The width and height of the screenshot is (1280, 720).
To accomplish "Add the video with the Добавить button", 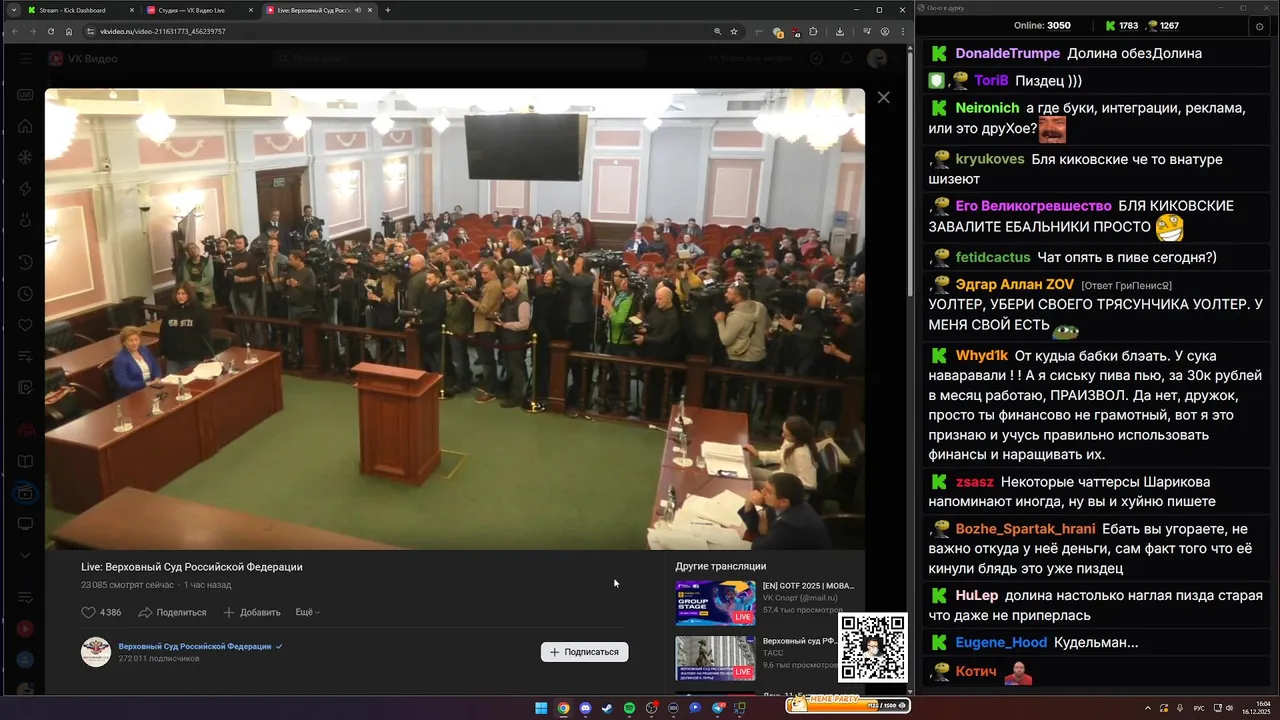I will click(251, 612).
